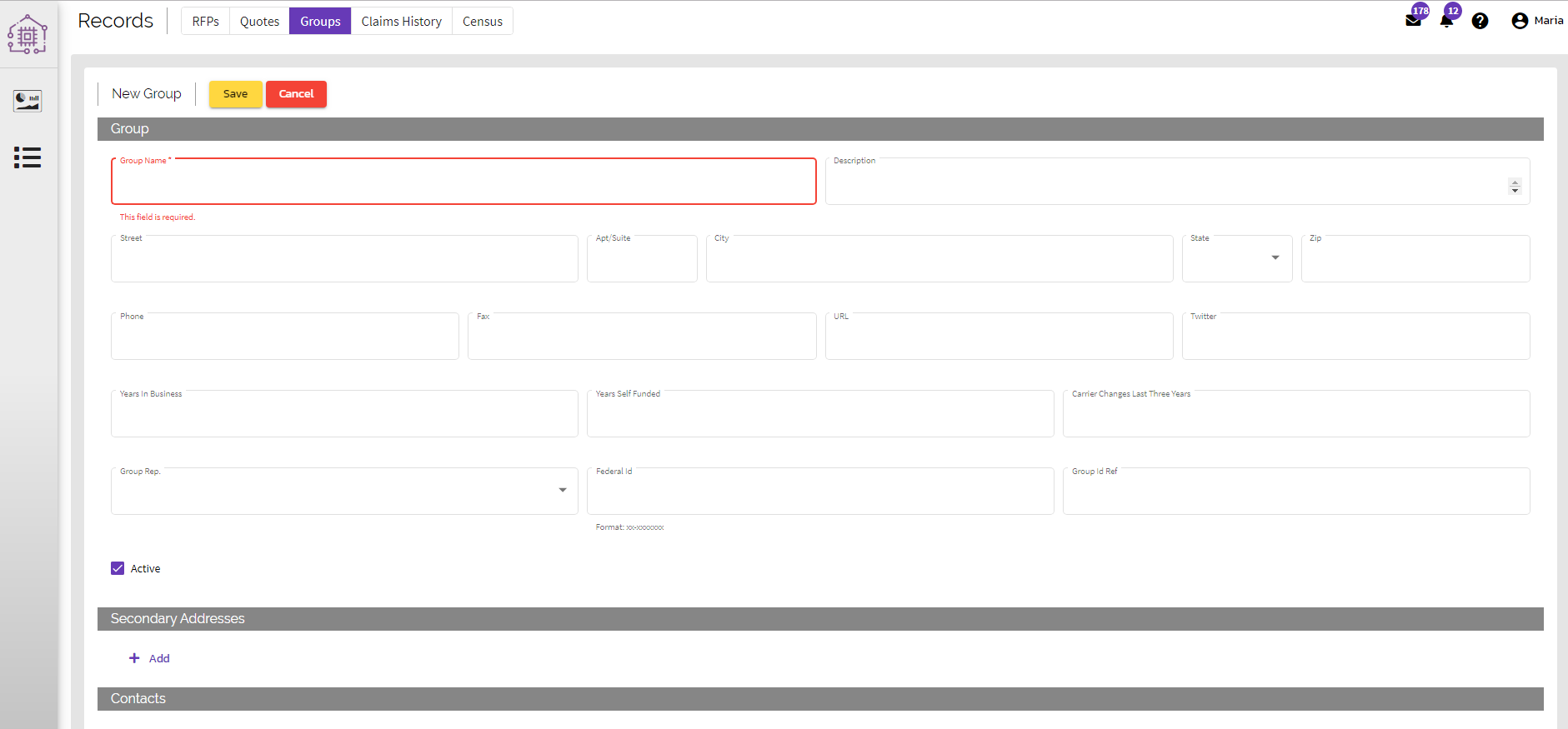Open the notifications bell icon
Image resolution: width=1568 pixels, height=729 pixels.
1446,21
